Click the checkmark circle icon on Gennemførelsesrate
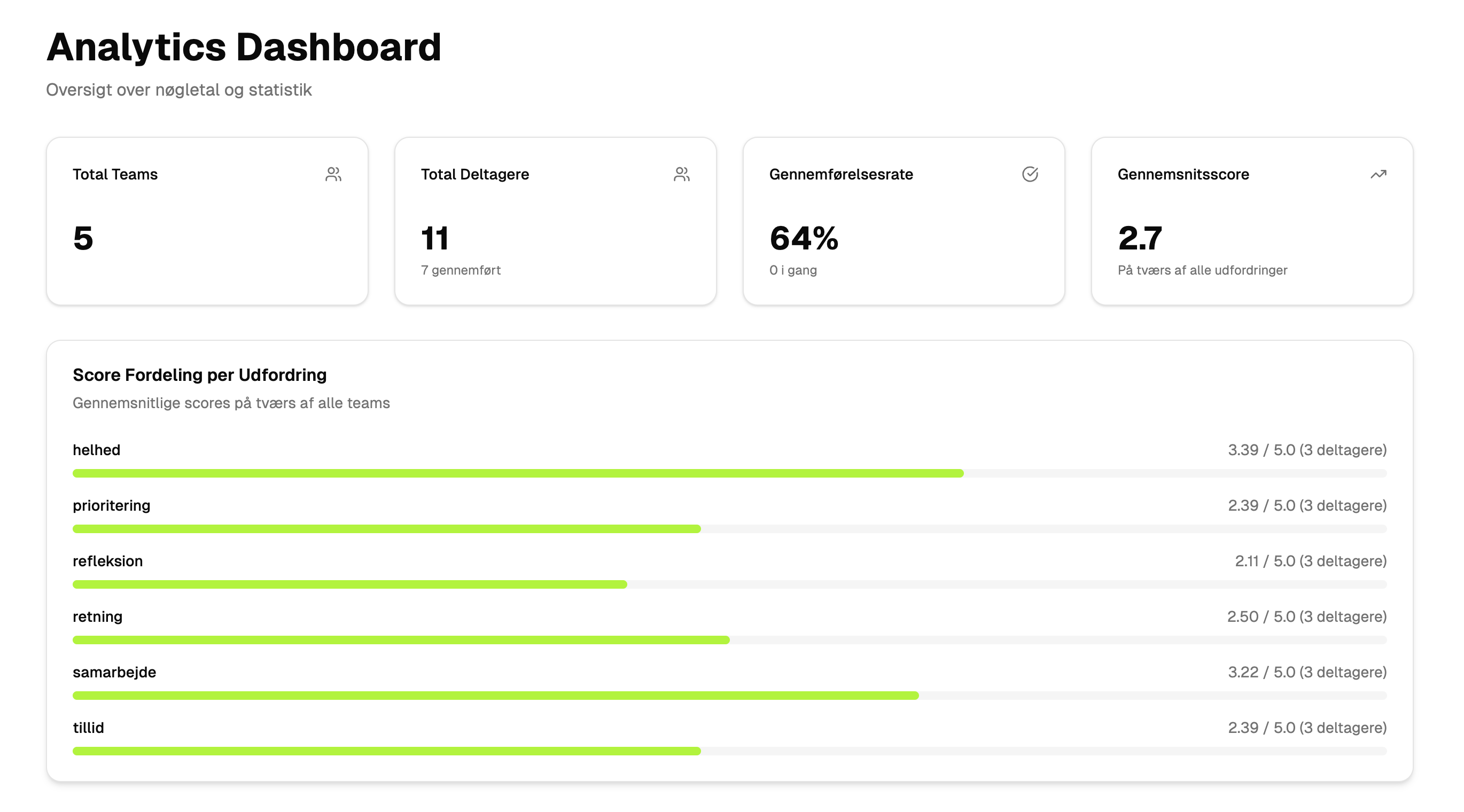Viewport: 1464px width, 812px height. click(1030, 175)
